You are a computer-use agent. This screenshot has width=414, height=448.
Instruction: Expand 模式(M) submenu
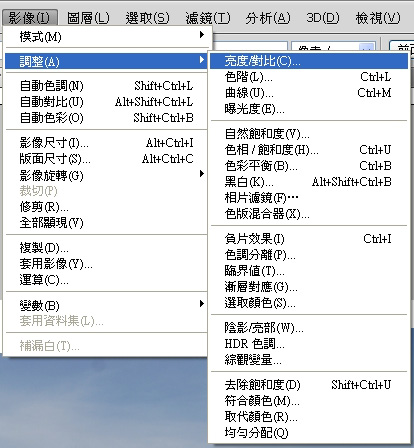coord(106,36)
